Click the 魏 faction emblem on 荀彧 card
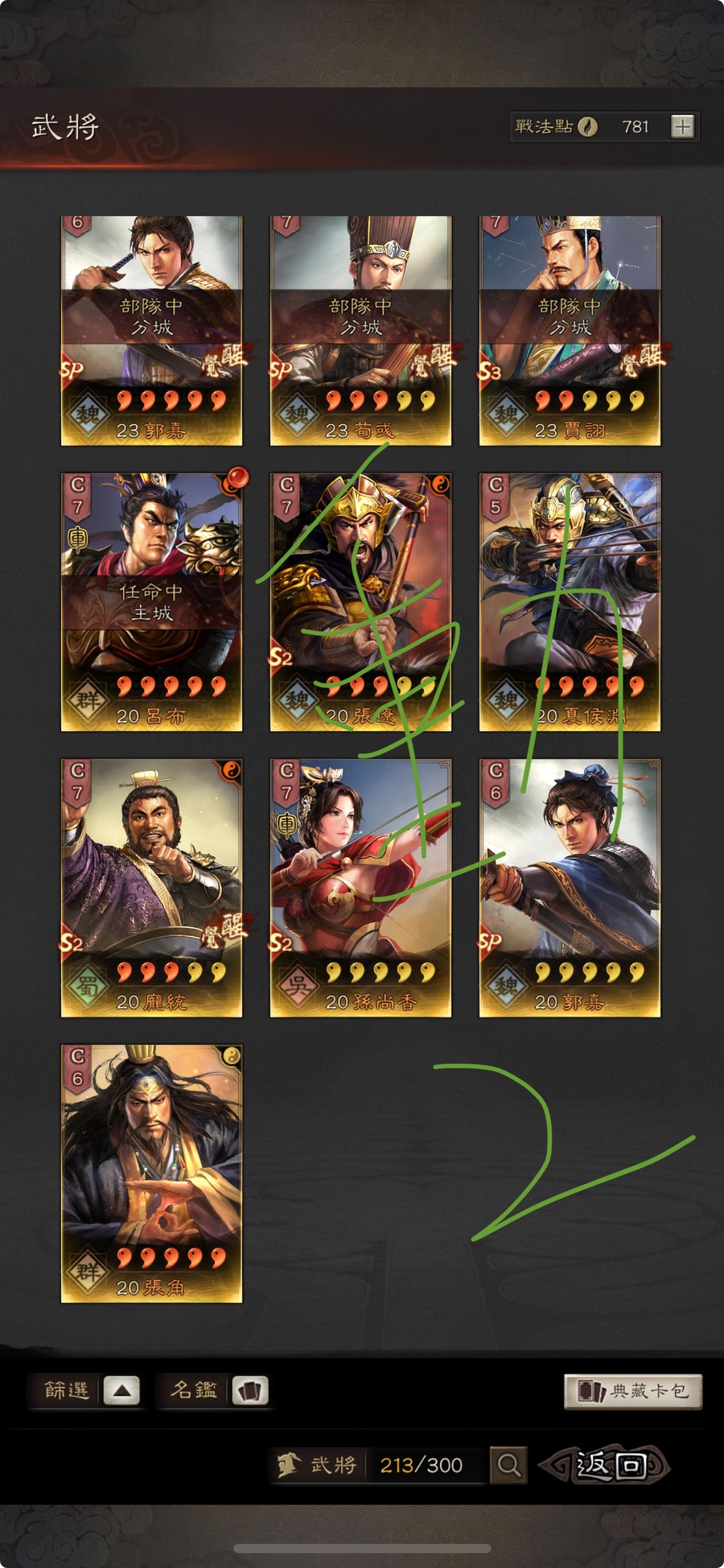The width and height of the screenshot is (724, 1568). pos(296,414)
